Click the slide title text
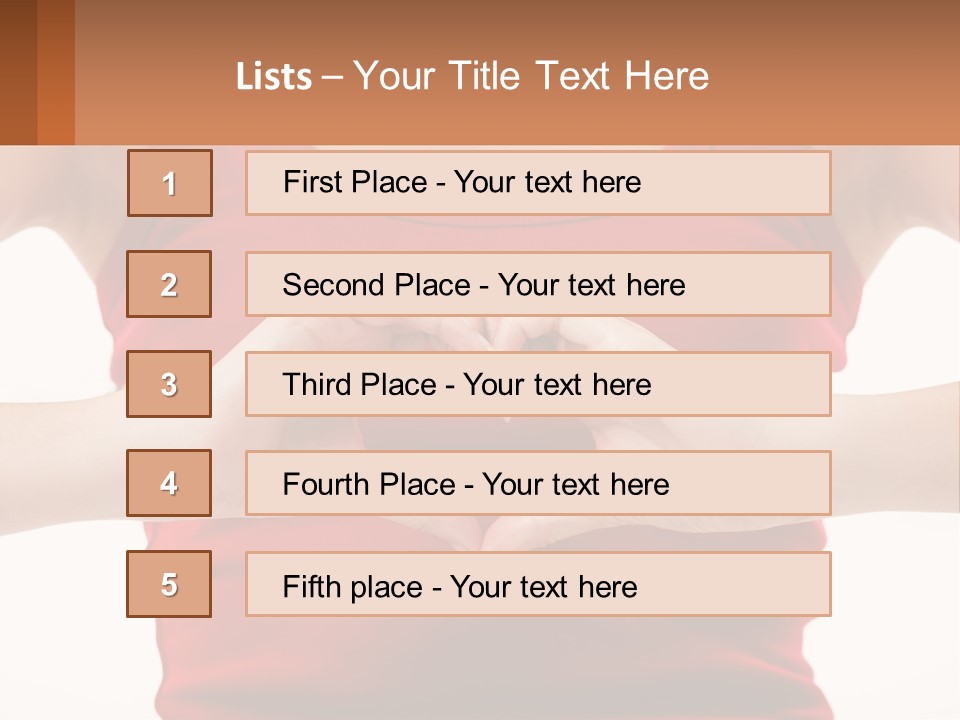 click(472, 77)
